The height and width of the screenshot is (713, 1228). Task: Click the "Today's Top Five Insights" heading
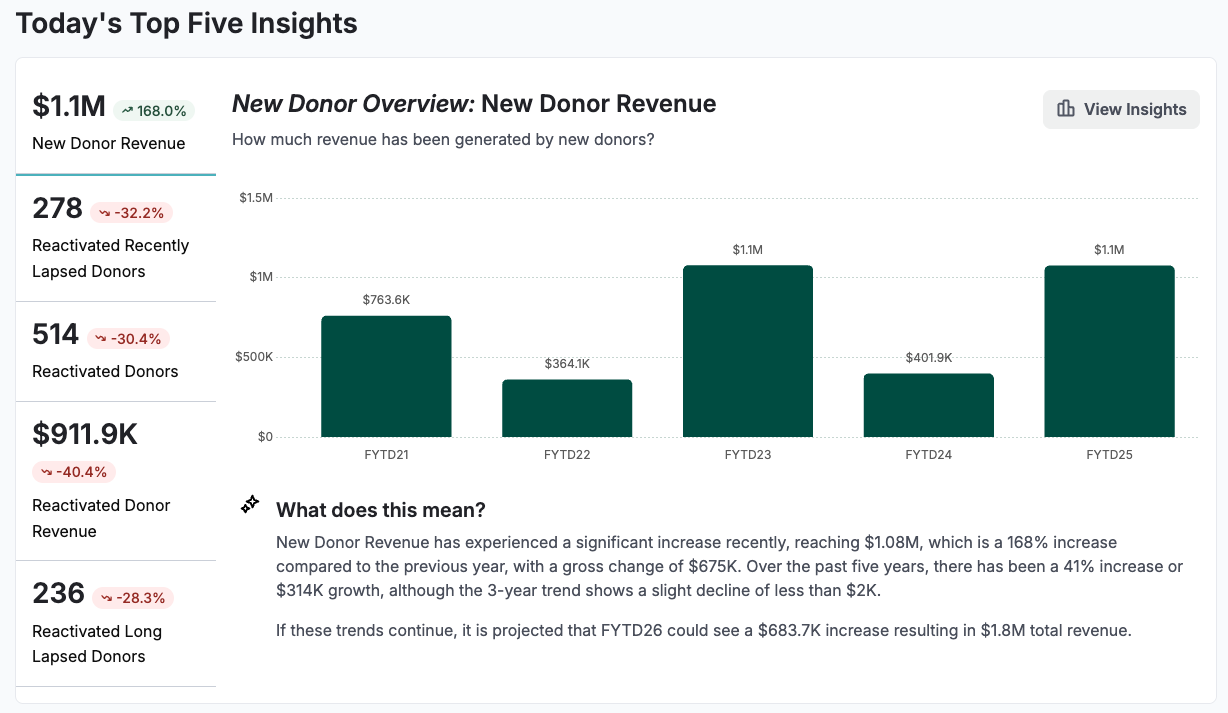tap(186, 22)
